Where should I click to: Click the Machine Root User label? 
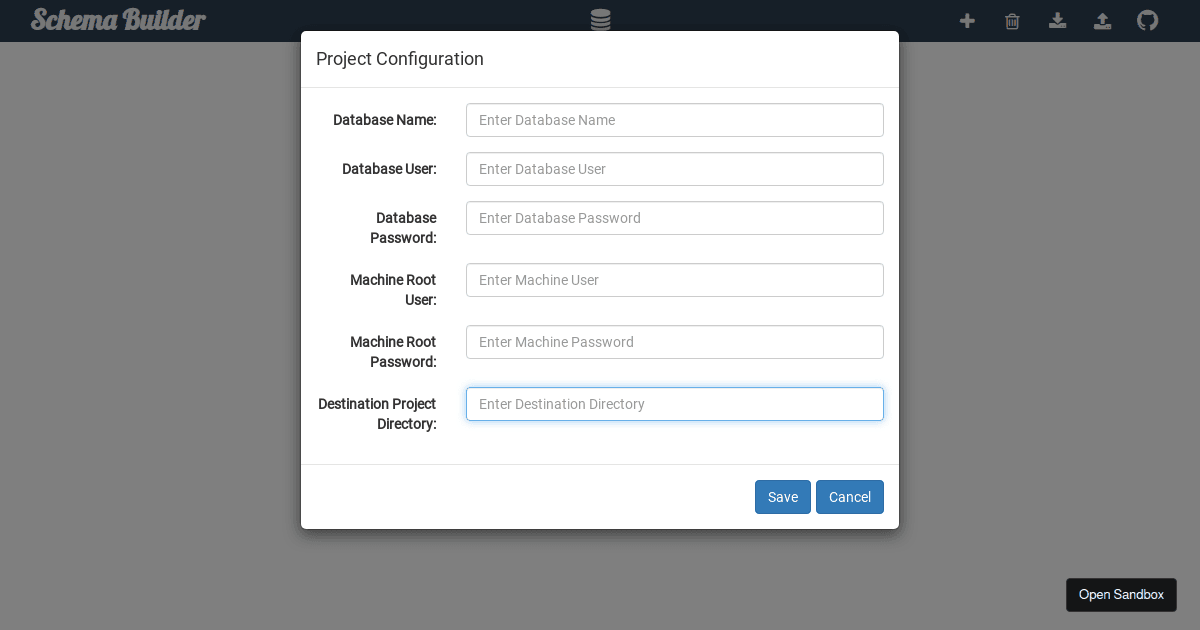pos(393,290)
